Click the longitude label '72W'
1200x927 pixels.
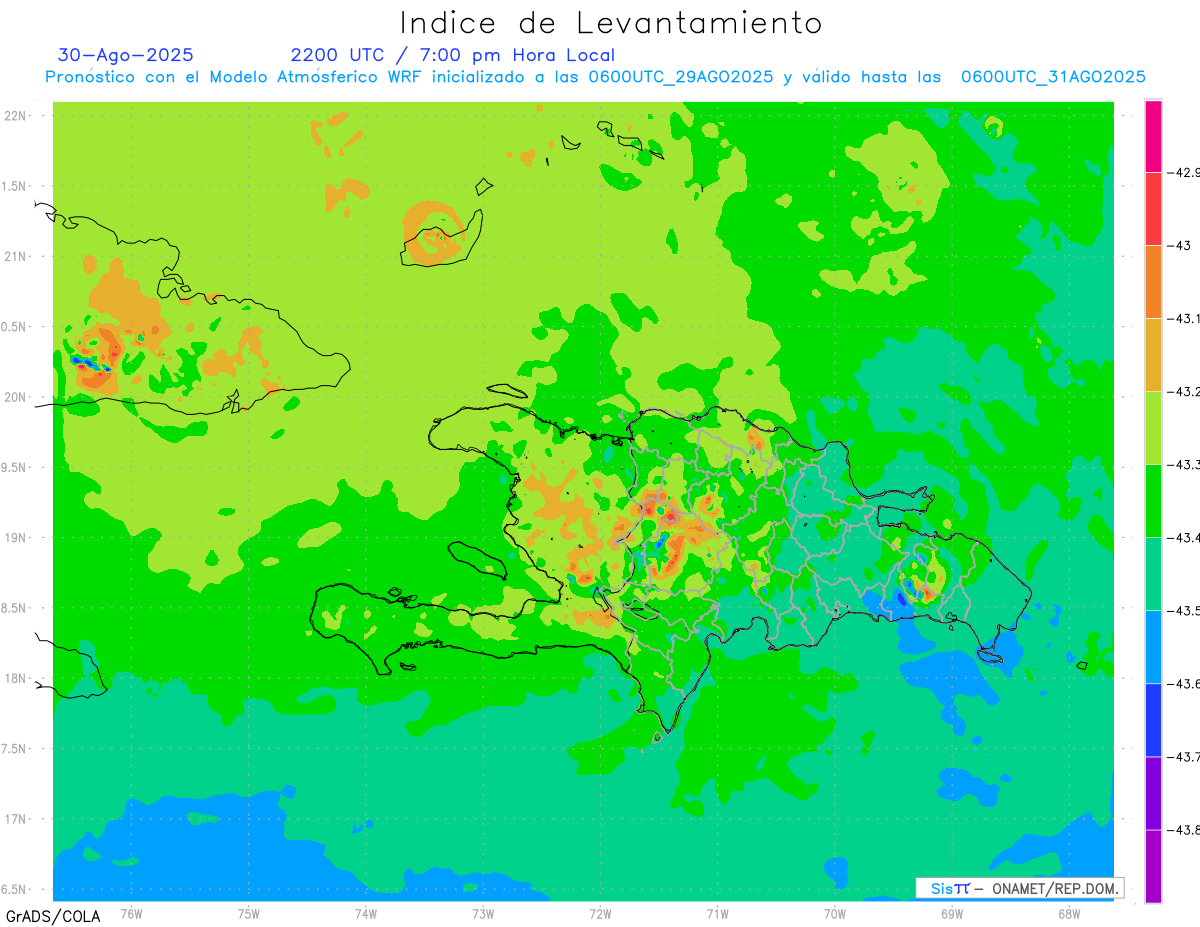click(600, 913)
